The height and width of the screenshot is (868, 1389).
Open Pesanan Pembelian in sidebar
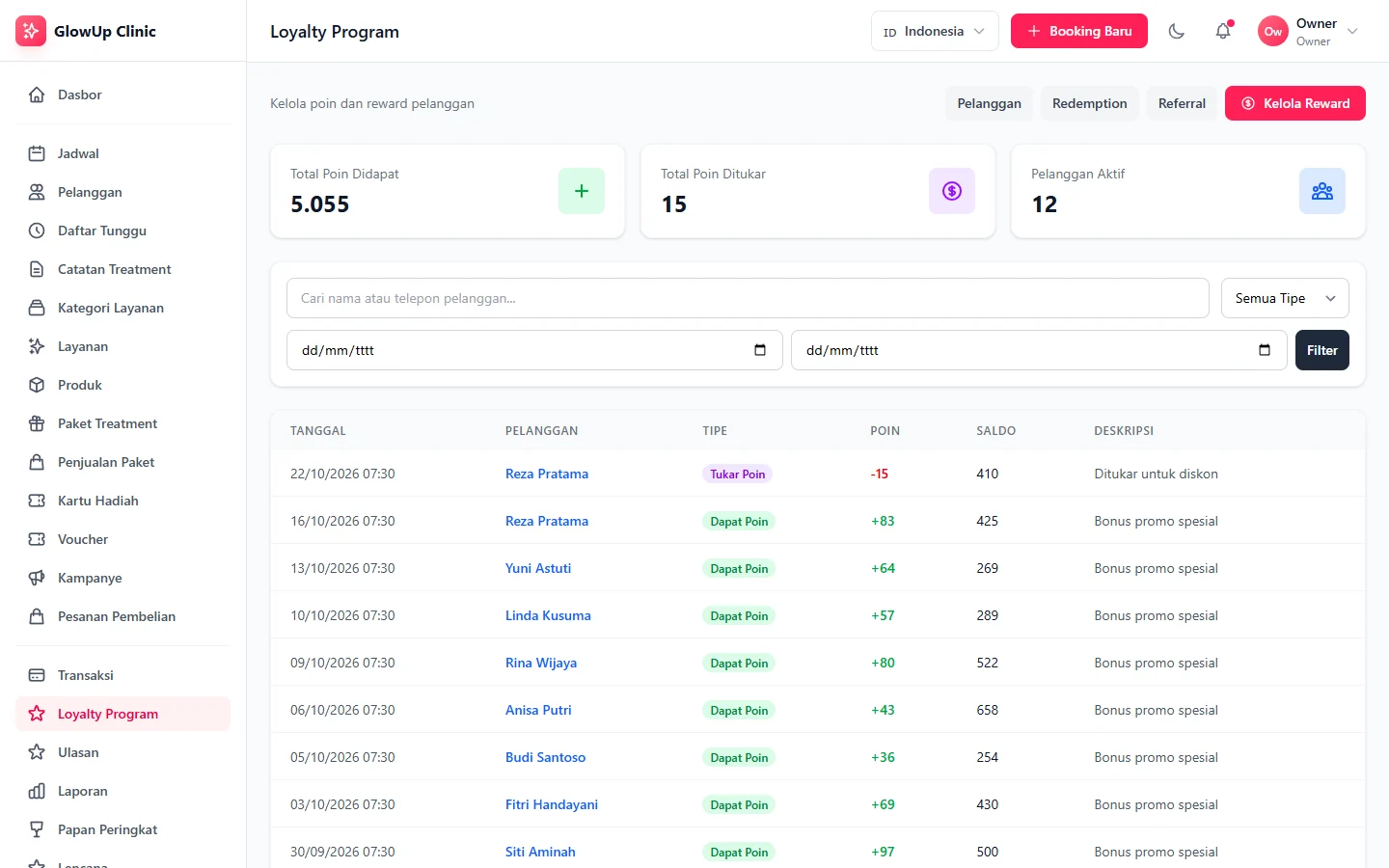pos(123,616)
